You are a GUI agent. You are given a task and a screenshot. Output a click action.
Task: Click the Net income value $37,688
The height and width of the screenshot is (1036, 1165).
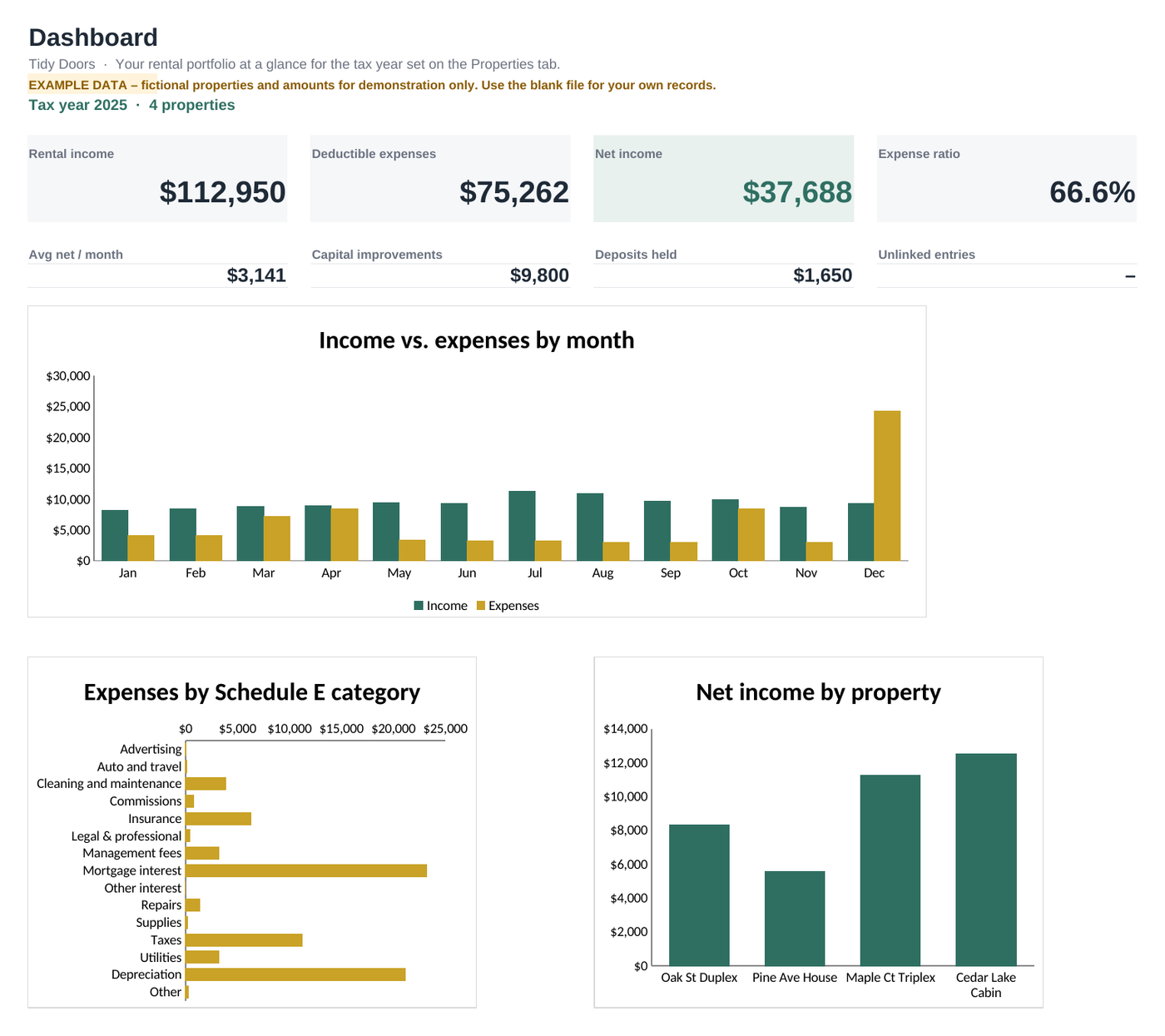pos(797,192)
